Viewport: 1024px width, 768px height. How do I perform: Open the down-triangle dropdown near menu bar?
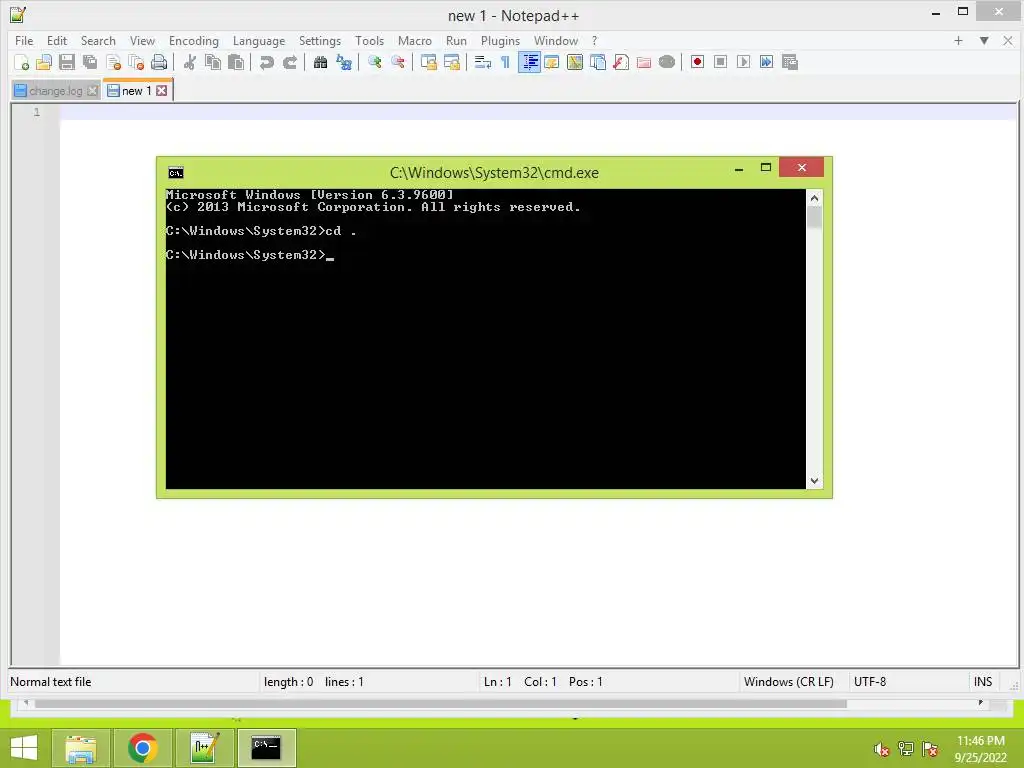click(x=984, y=40)
